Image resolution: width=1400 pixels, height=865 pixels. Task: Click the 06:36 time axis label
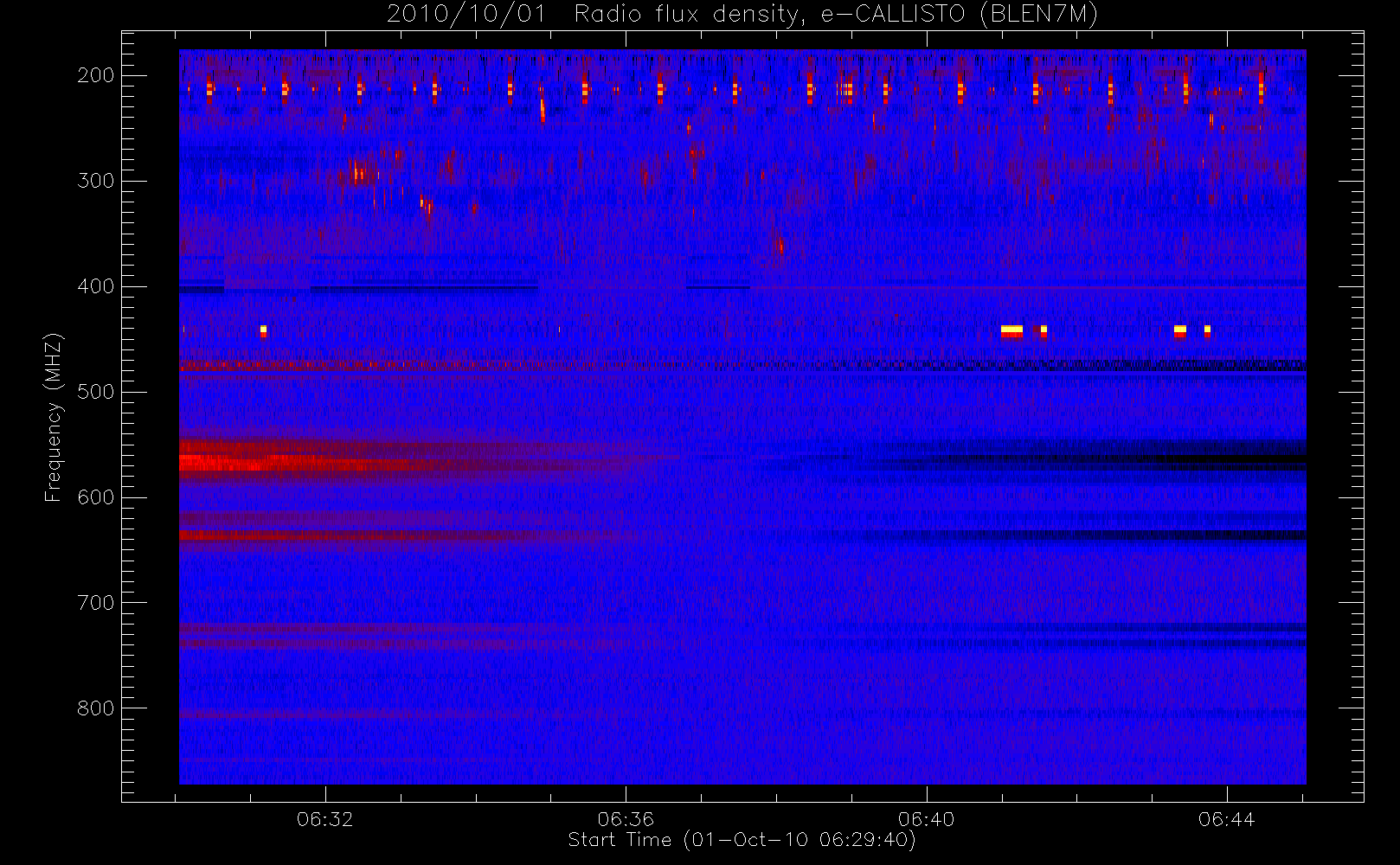click(626, 819)
